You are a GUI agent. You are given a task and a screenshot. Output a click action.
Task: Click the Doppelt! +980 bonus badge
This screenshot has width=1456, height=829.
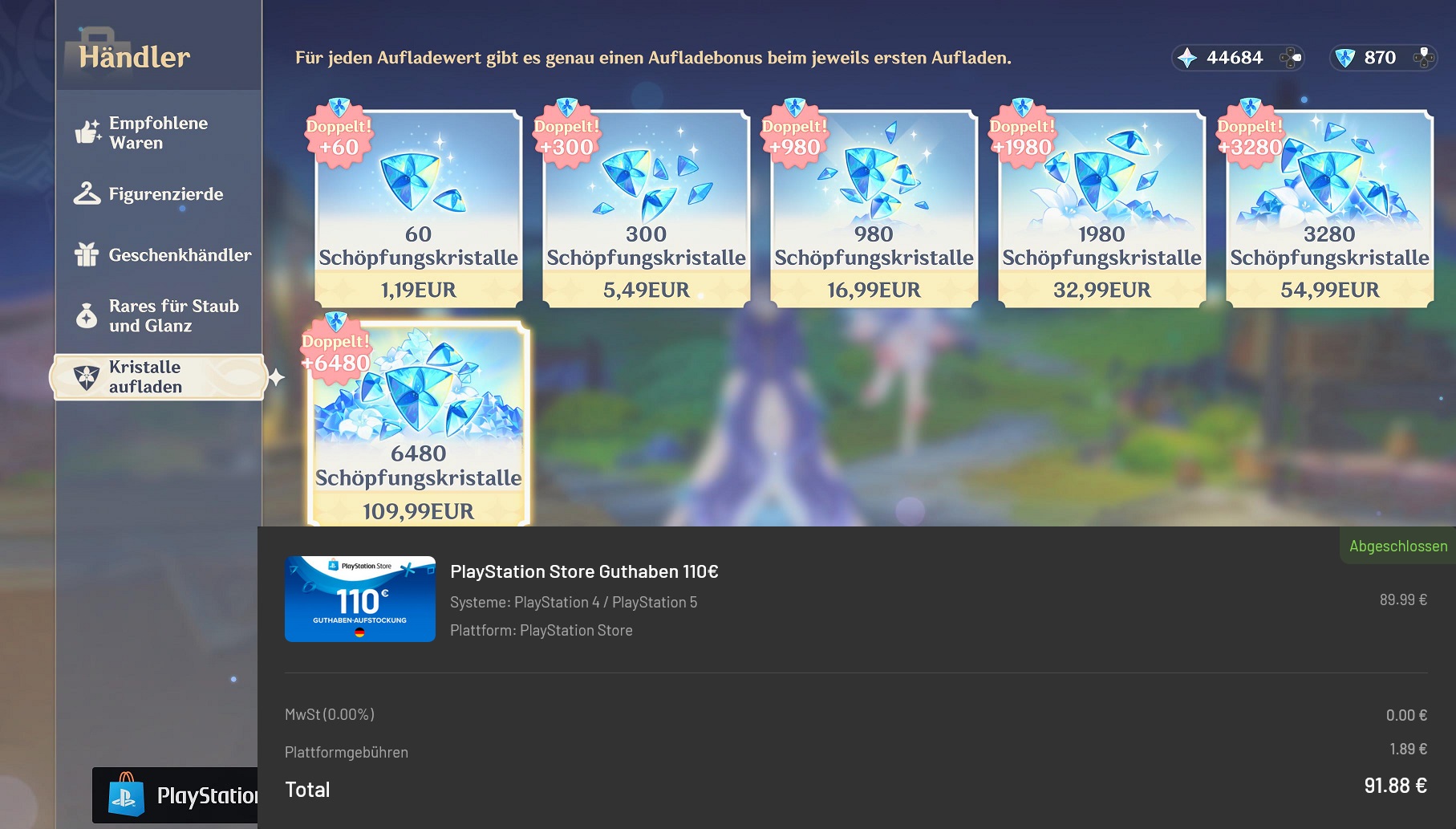[x=795, y=134]
